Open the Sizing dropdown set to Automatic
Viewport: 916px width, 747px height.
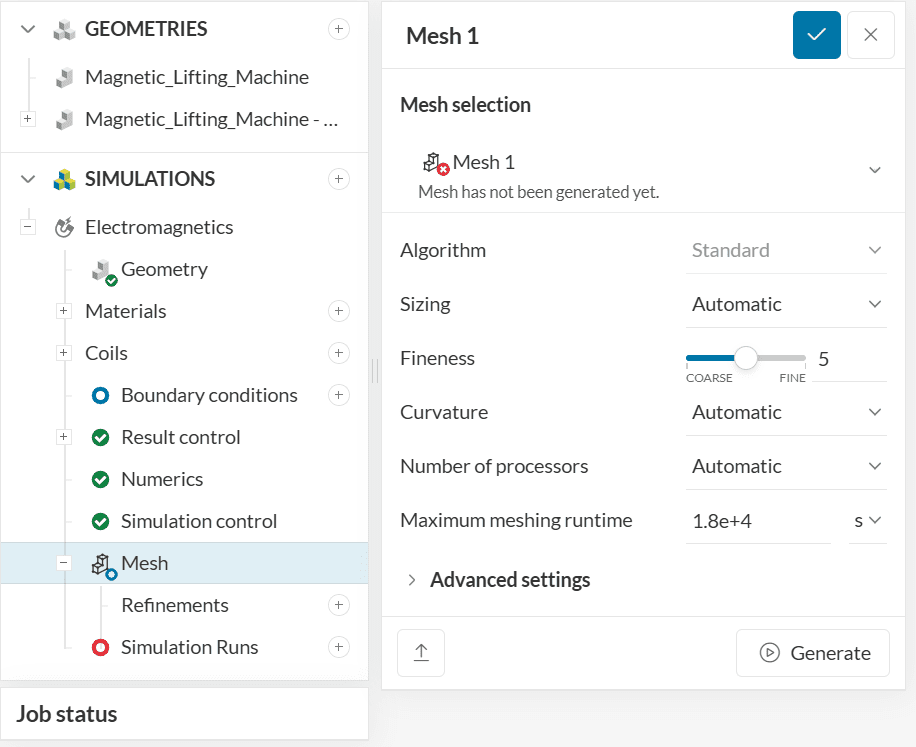tap(786, 304)
